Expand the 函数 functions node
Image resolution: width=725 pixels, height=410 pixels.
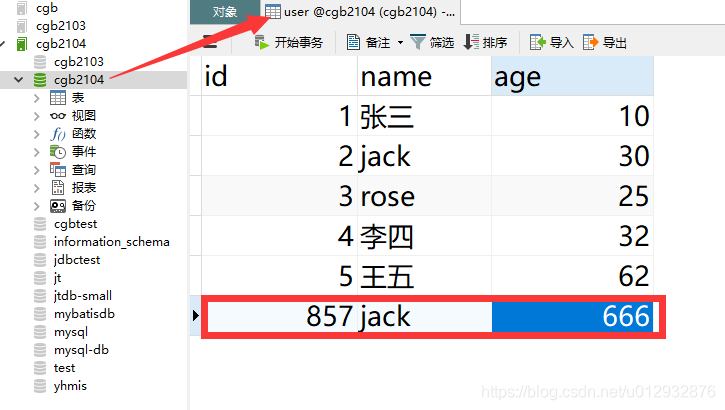tap(37, 134)
